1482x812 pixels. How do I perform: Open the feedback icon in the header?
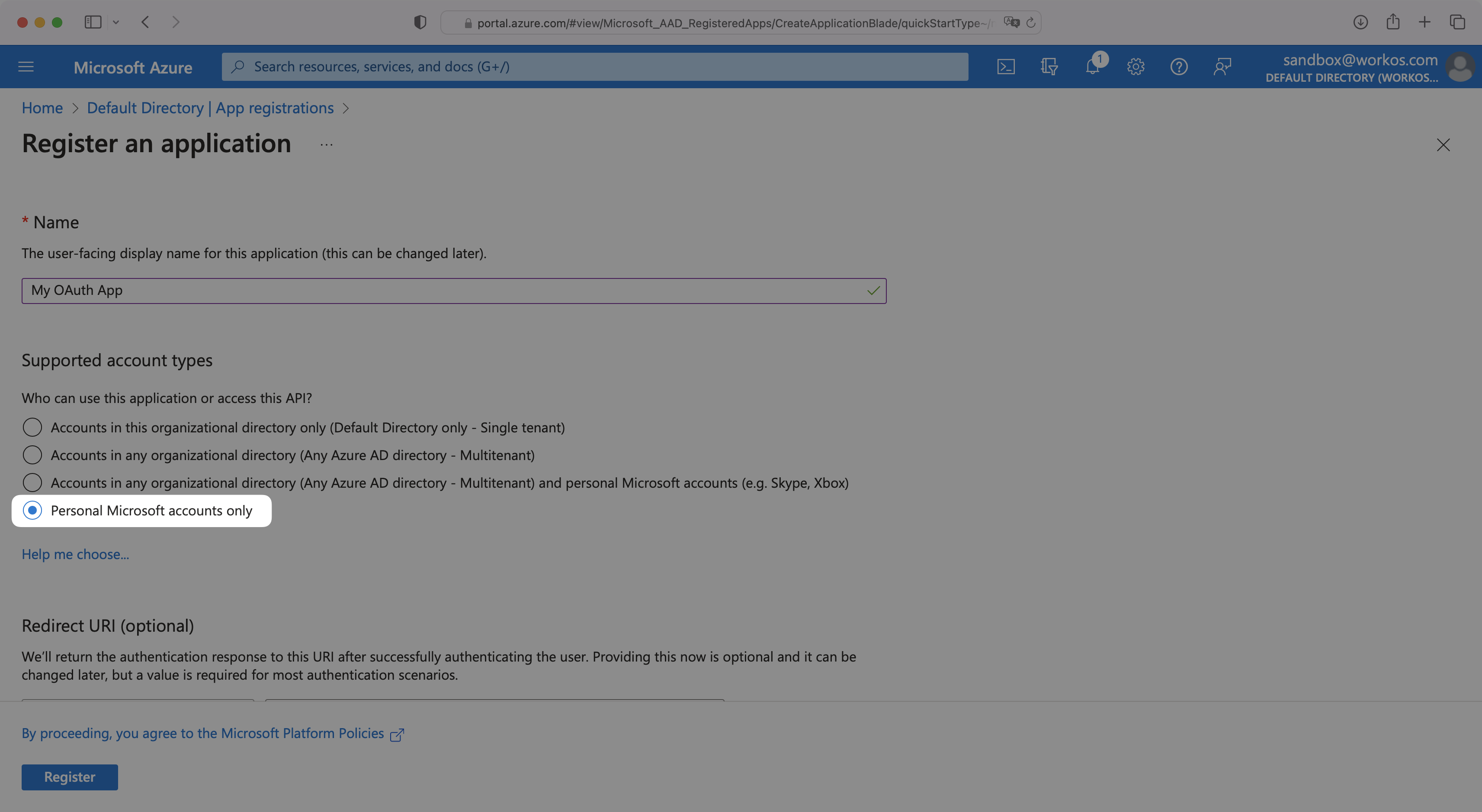pyautogui.click(x=1222, y=67)
